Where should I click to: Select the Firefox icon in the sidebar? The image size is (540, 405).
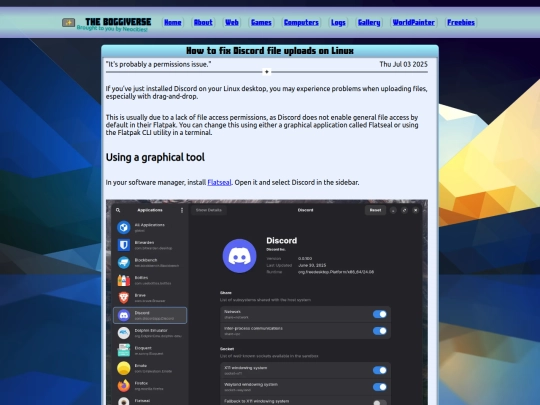[x=124, y=386]
